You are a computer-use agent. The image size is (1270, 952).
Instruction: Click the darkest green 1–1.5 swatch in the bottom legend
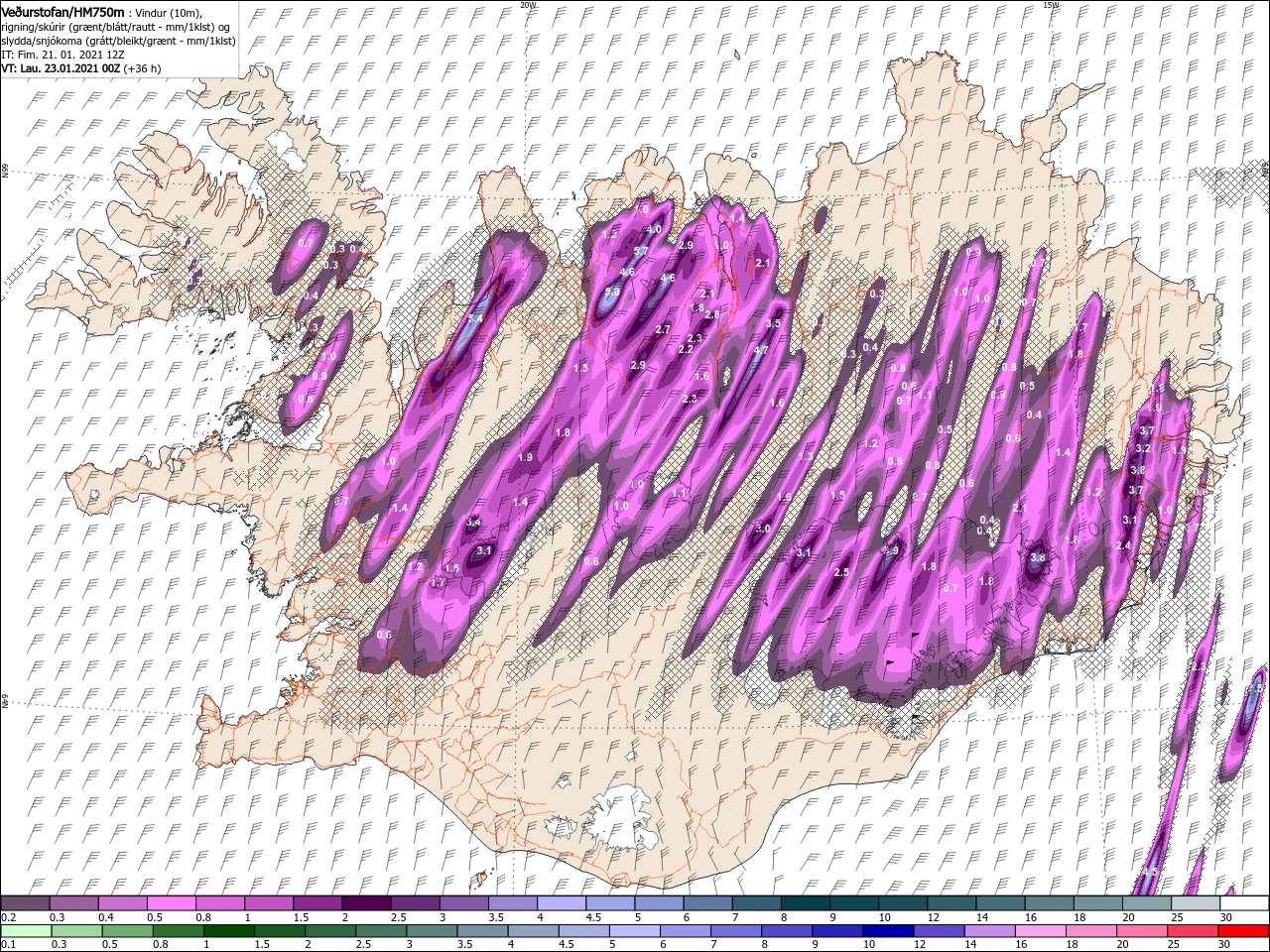pyautogui.click(x=228, y=931)
